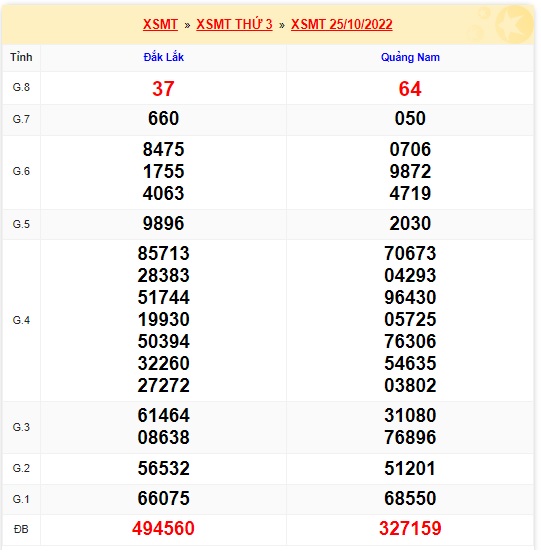Image resolution: width=541 pixels, height=556 pixels.
Task: Click the G.2 row label
Action: (x=21, y=468)
